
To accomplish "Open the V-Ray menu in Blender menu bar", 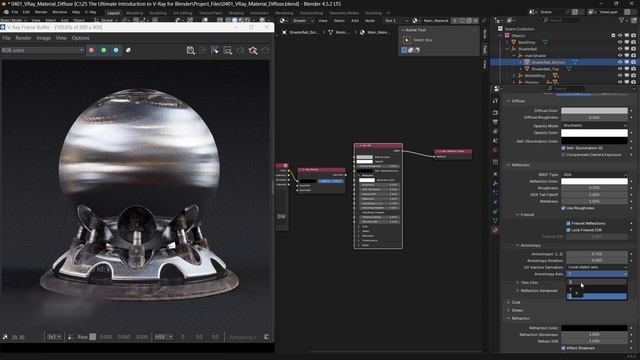I will point(91,12).
